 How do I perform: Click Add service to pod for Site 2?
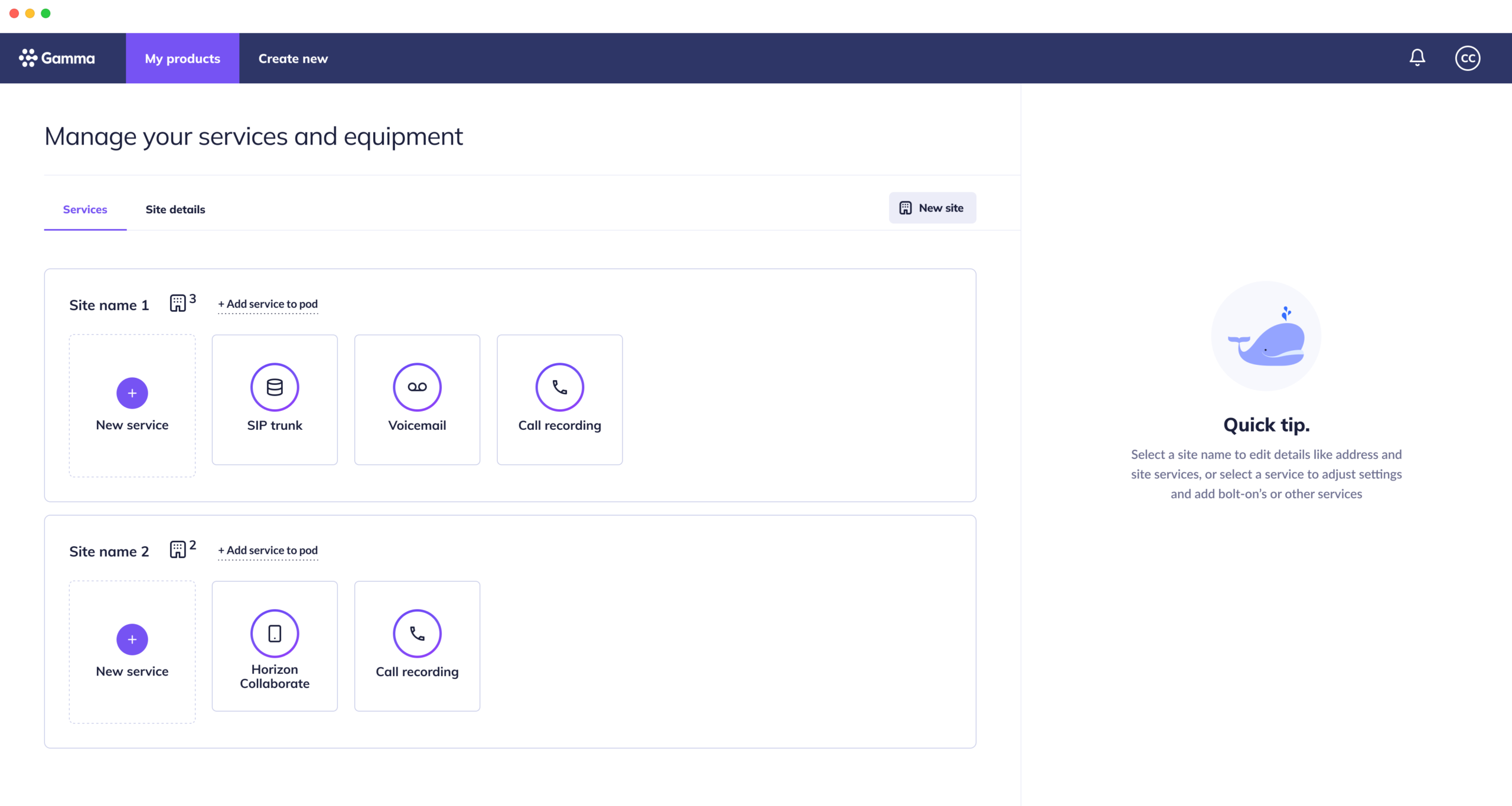268,550
